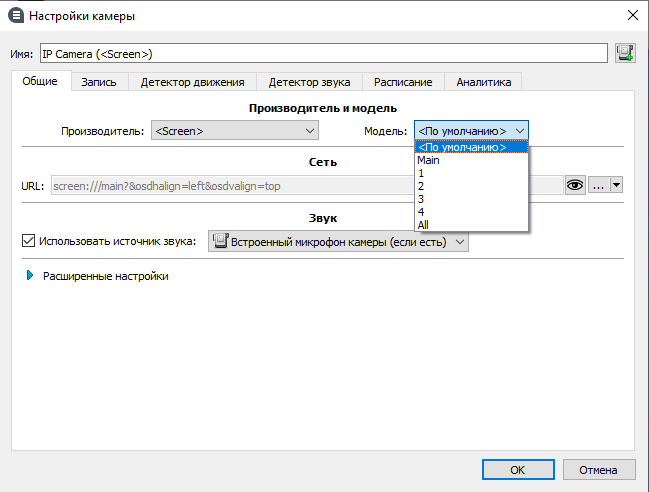Pick model option '3' from the list
649x492 pixels.
(x=421, y=199)
